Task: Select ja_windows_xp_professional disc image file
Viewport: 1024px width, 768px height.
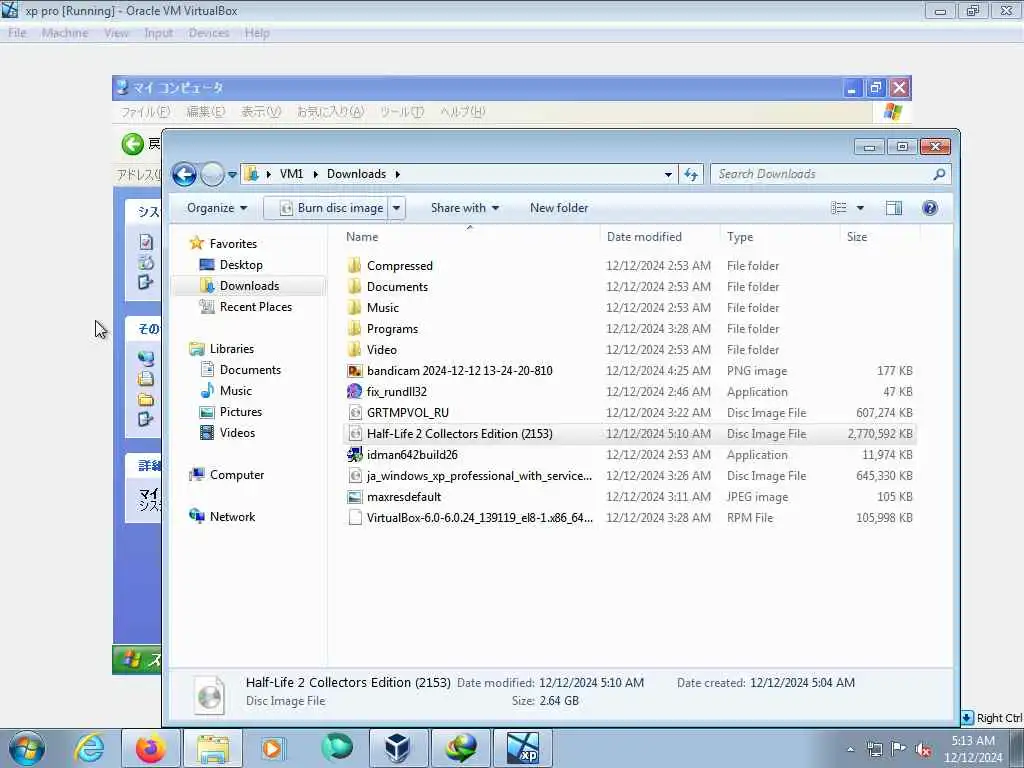Action: pyautogui.click(x=479, y=475)
